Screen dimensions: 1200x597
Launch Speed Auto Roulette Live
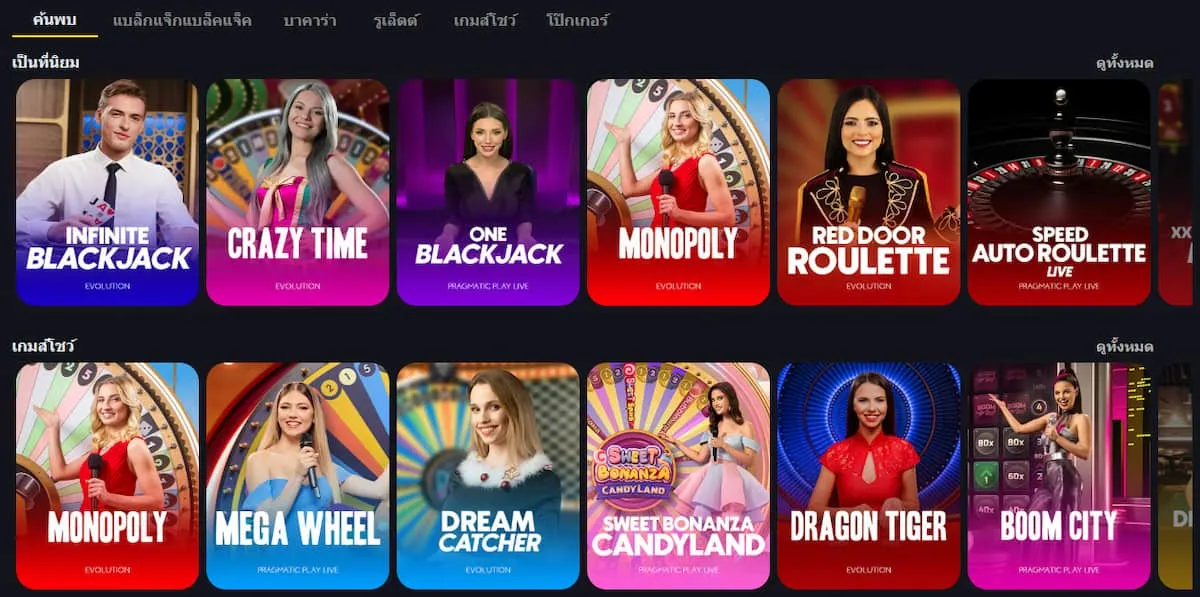click(1059, 192)
